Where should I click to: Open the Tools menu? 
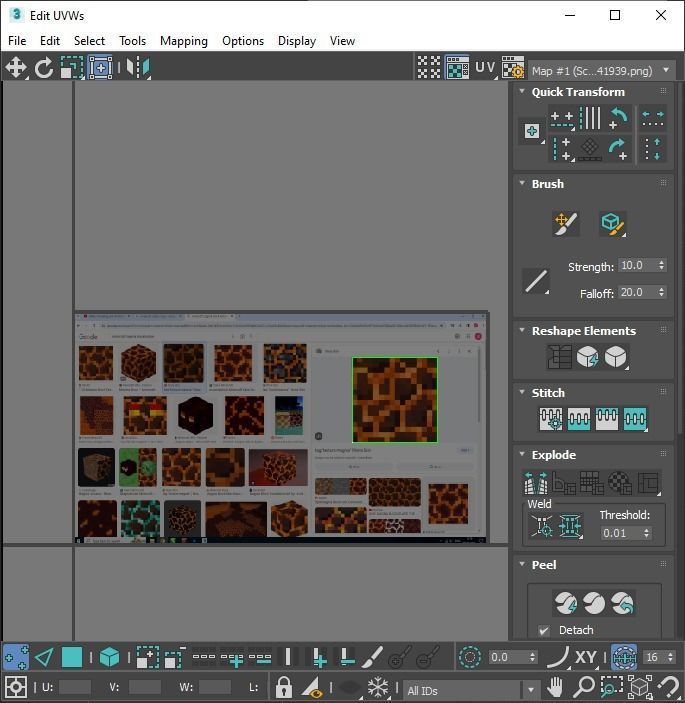tap(132, 41)
